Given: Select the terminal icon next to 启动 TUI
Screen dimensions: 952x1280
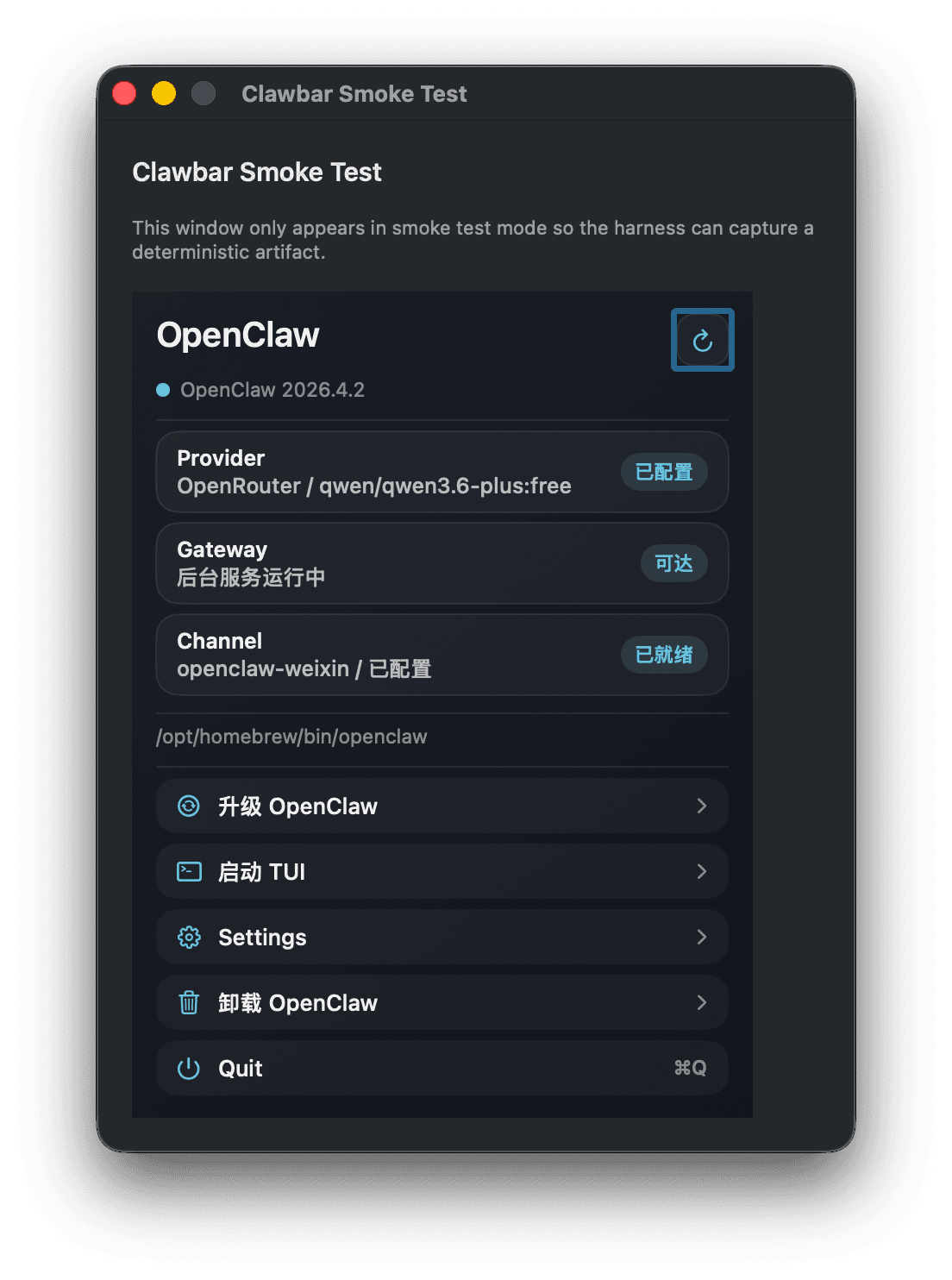Looking at the screenshot, I should pyautogui.click(x=189, y=871).
